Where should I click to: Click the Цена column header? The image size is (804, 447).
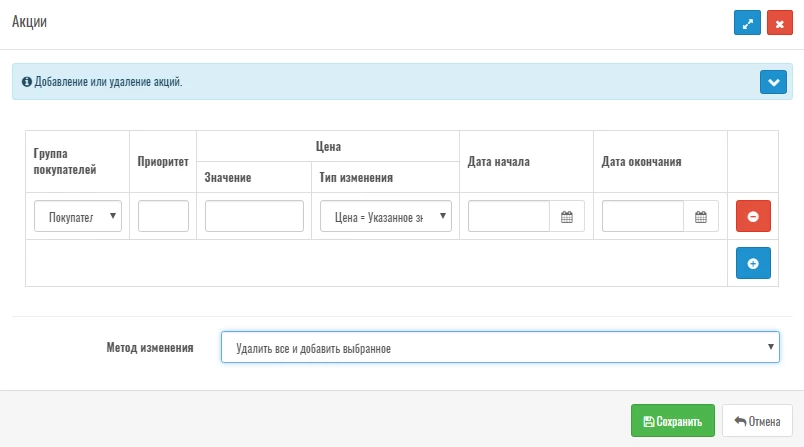coord(328,146)
